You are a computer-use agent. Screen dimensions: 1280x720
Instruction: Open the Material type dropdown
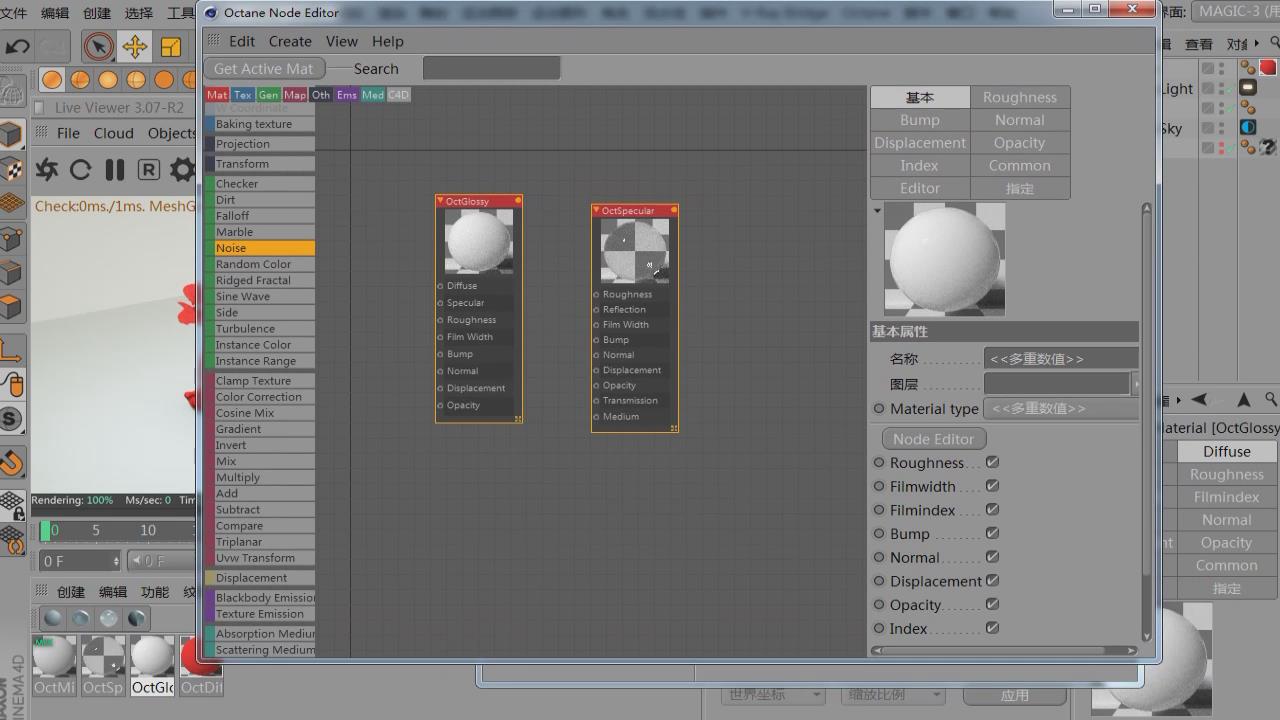(x=1061, y=408)
